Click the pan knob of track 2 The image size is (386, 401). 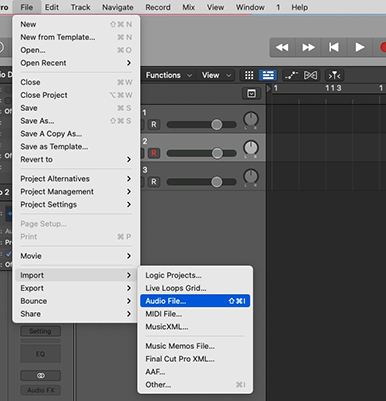tap(251, 148)
